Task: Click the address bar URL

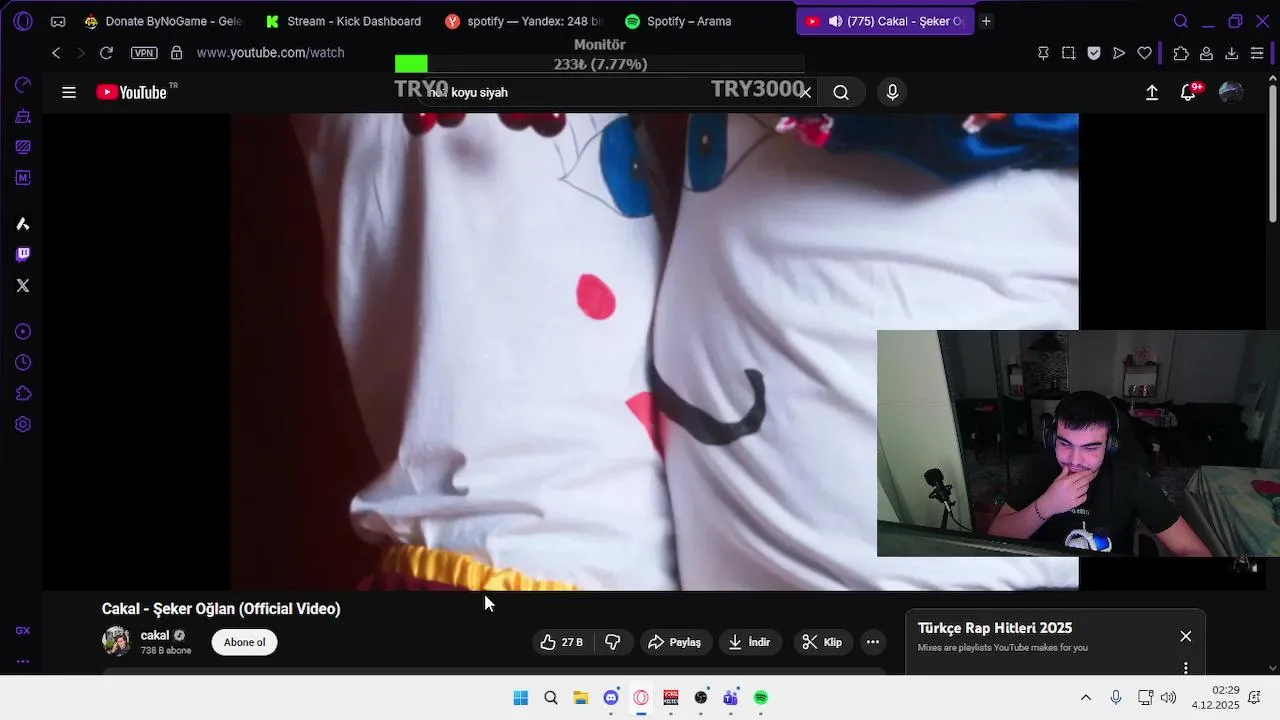Action: [270, 53]
